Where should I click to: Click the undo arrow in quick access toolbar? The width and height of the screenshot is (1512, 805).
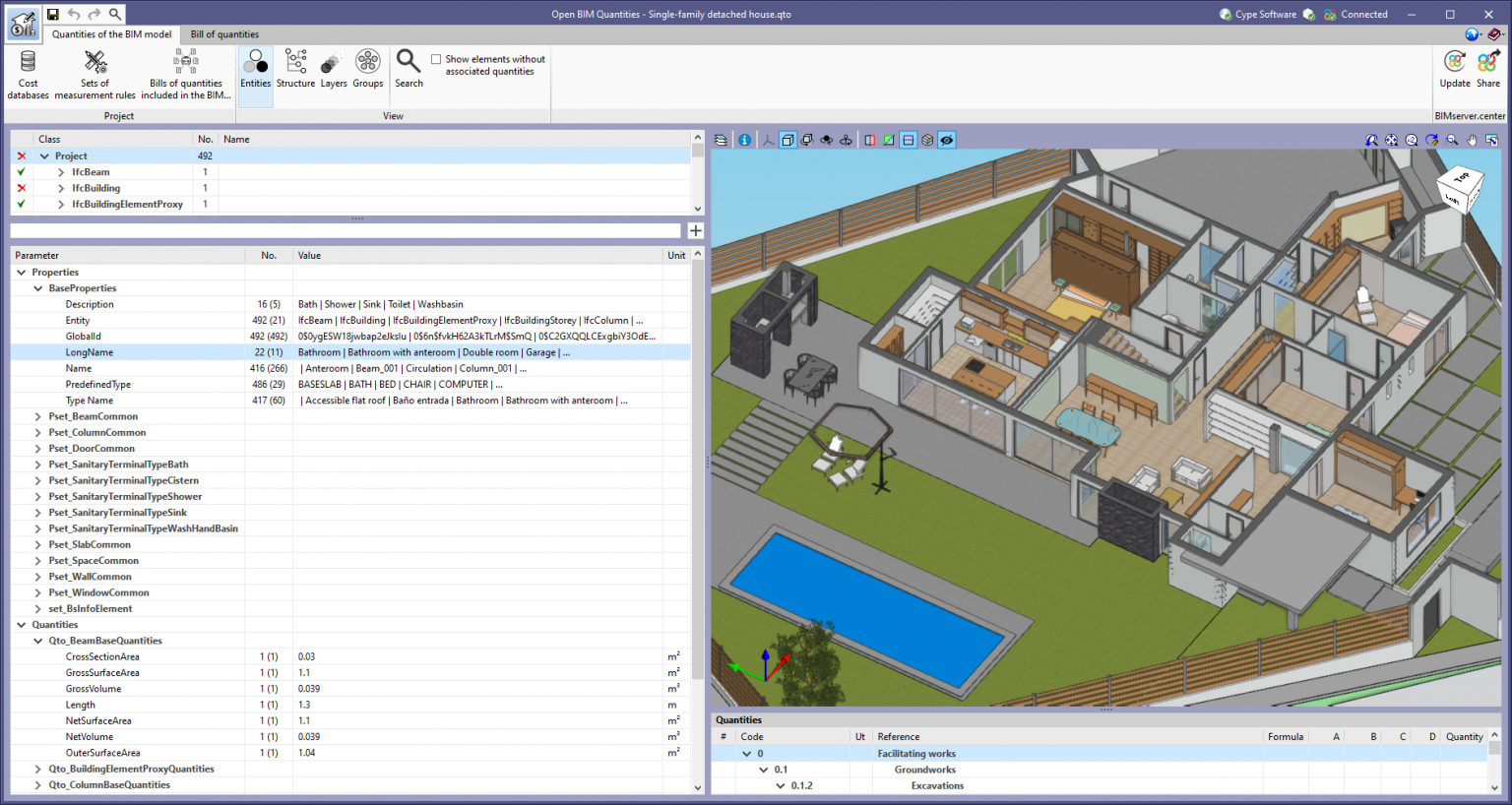point(74,14)
